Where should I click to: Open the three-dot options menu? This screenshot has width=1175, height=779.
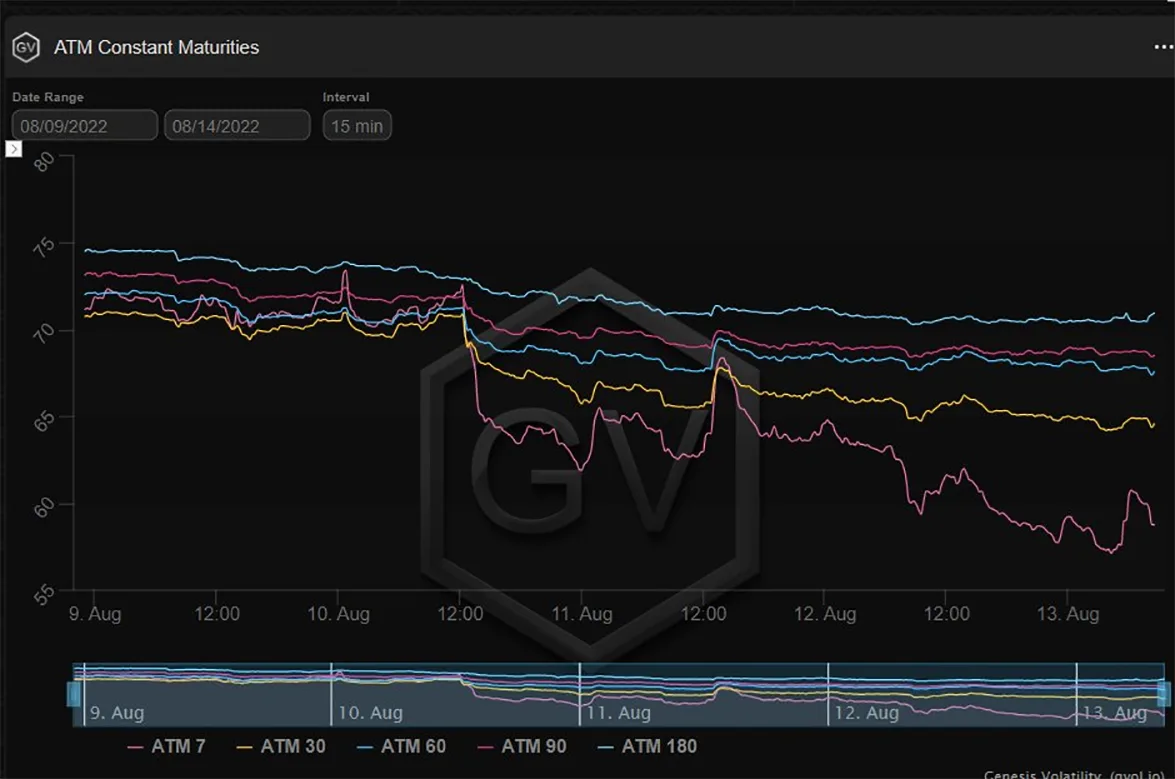point(1164,47)
